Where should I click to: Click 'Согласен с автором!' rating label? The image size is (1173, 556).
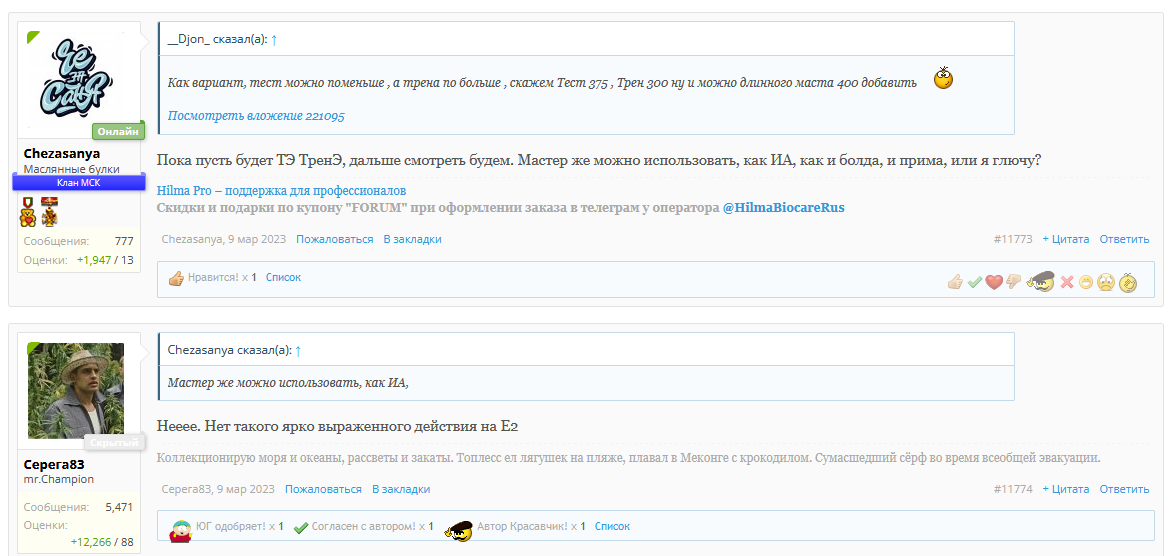pyautogui.click(x=364, y=527)
